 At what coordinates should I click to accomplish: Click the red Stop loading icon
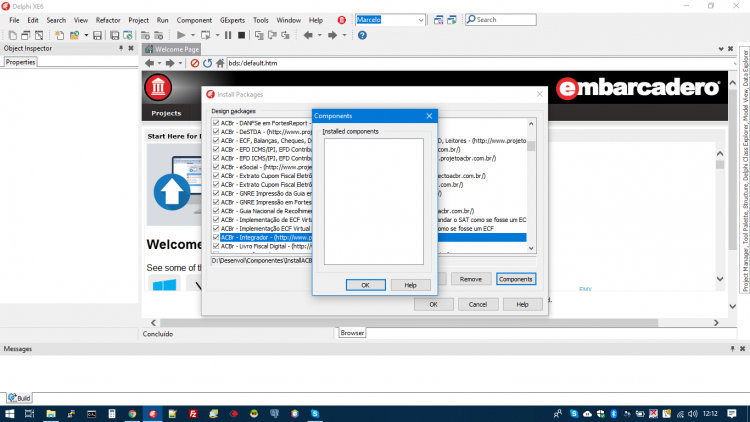coord(195,63)
